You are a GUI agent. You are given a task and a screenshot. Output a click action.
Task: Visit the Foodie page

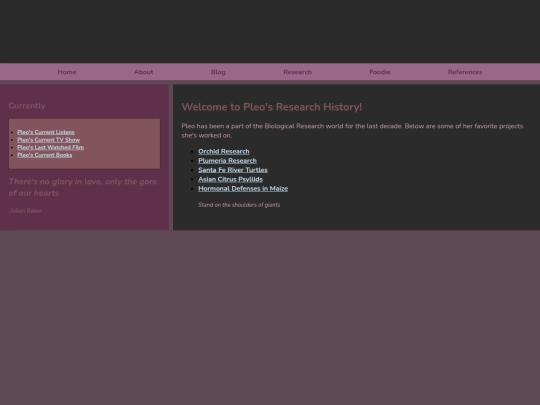pyautogui.click(x=380, y=72)
